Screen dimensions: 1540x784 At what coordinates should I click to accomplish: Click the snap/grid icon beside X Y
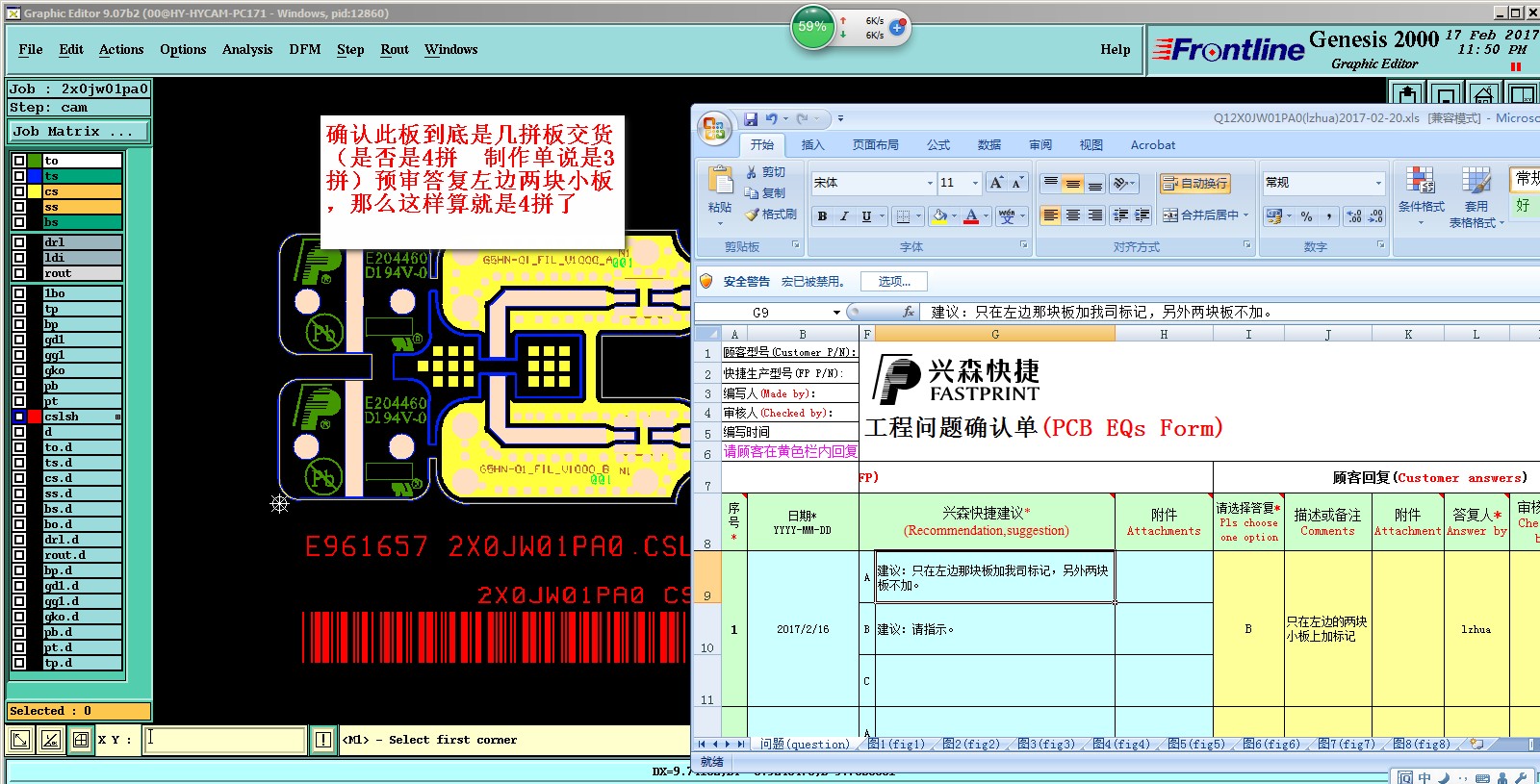click(x=81, y=740)
